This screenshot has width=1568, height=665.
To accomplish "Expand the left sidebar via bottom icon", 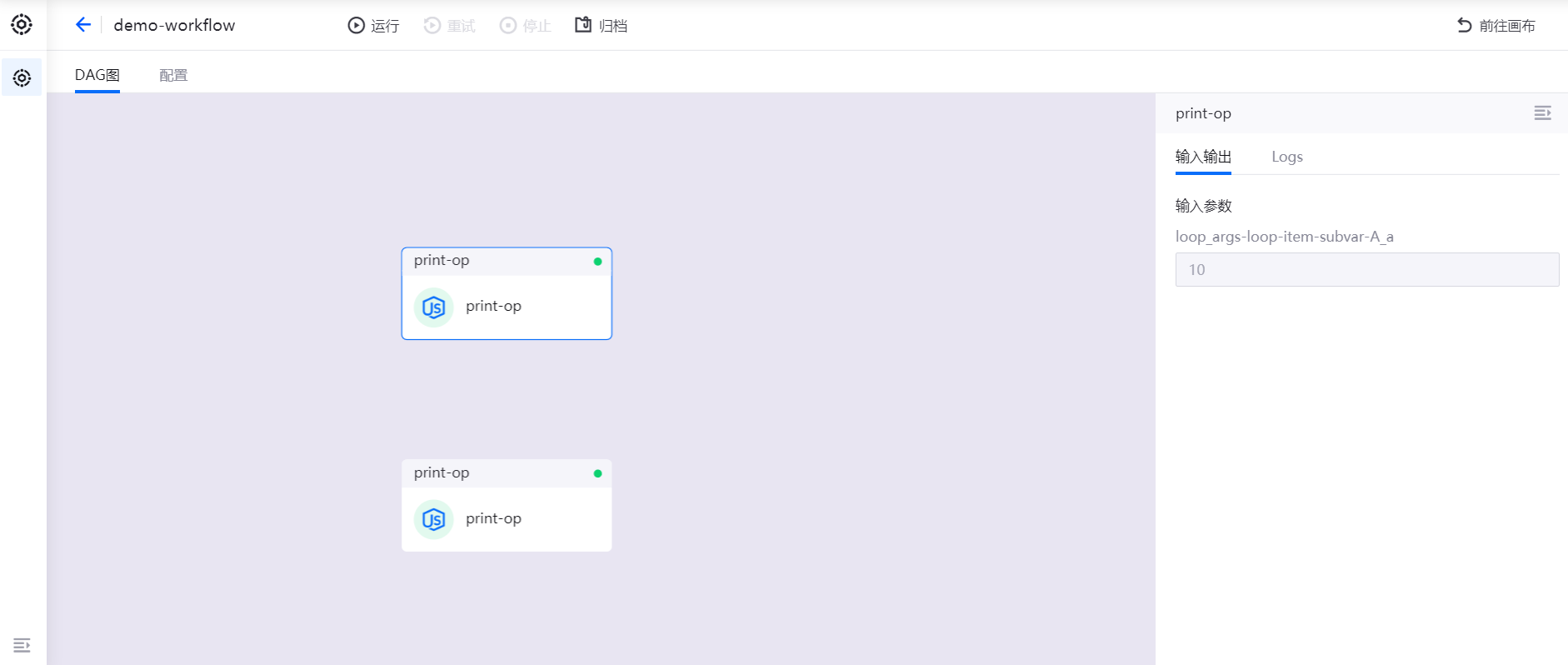I will tap(22, 645).
